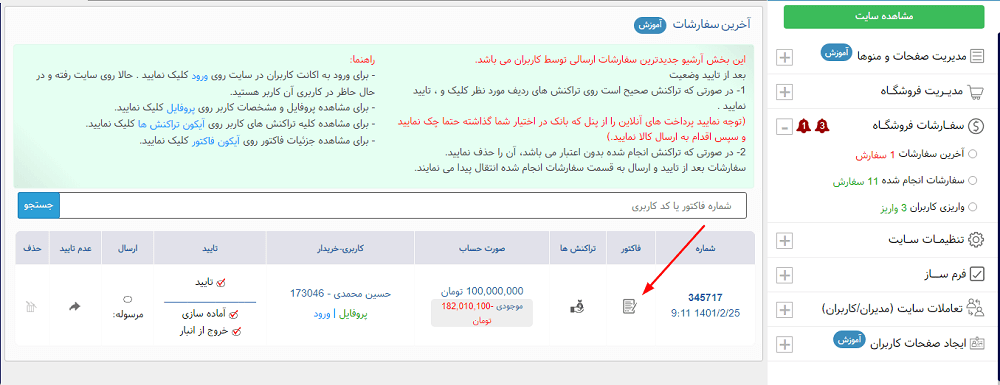
Task: Open the تنظیمات سایت menu
Action: coord(927,240)
